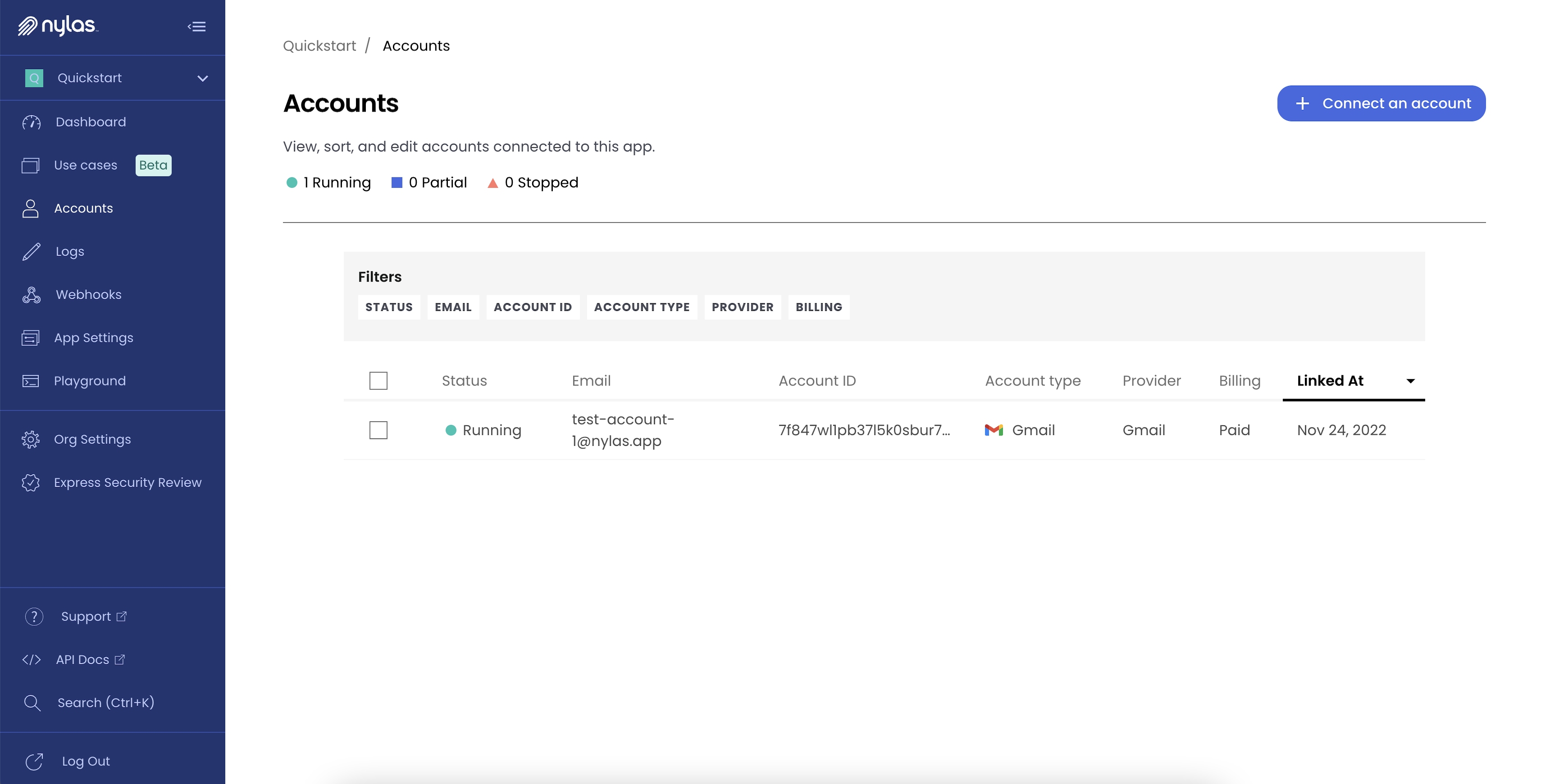Open the STATUS filter dropdown
1541x784 pixels.
click(389, 307)
